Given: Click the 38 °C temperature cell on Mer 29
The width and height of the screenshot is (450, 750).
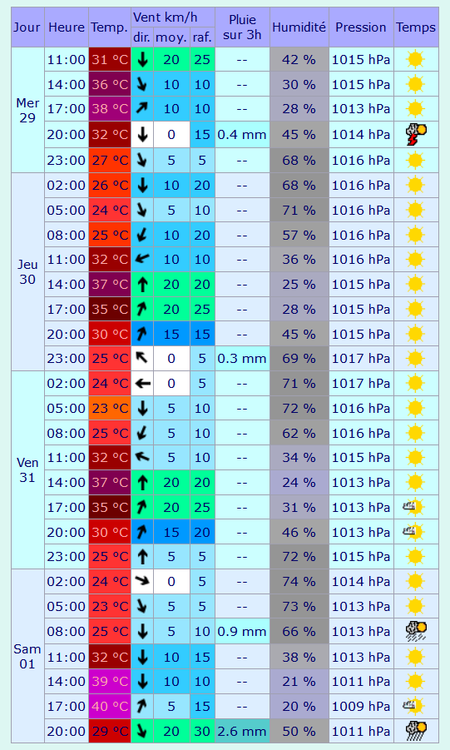Looking at the screenshot, I should click(x=110, y=109).
